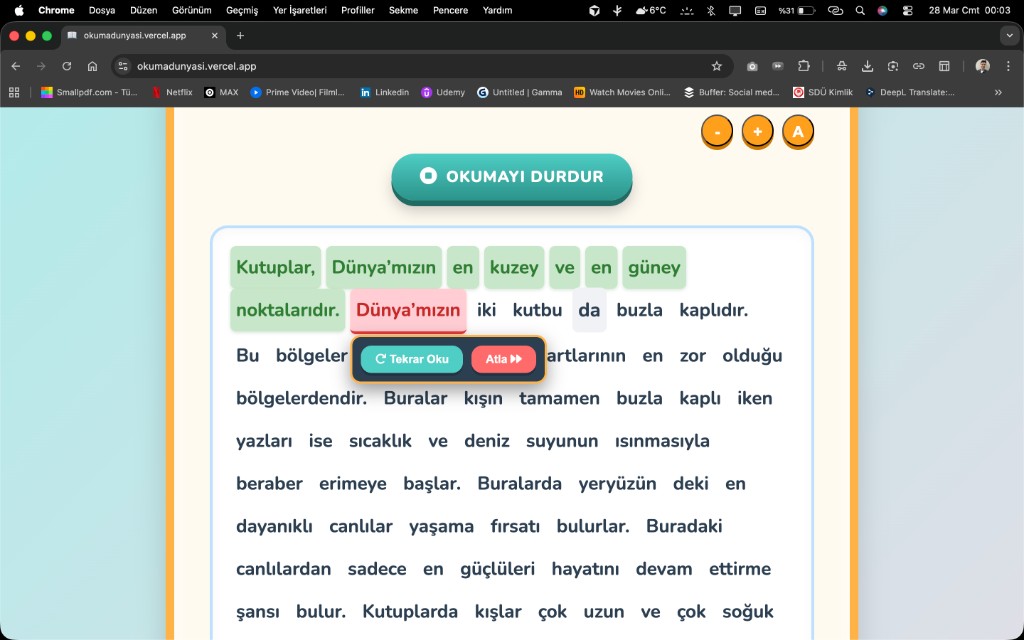Go to Chrome home page icon
Viewport: 1024px width, 640px height.
[92, 66]
